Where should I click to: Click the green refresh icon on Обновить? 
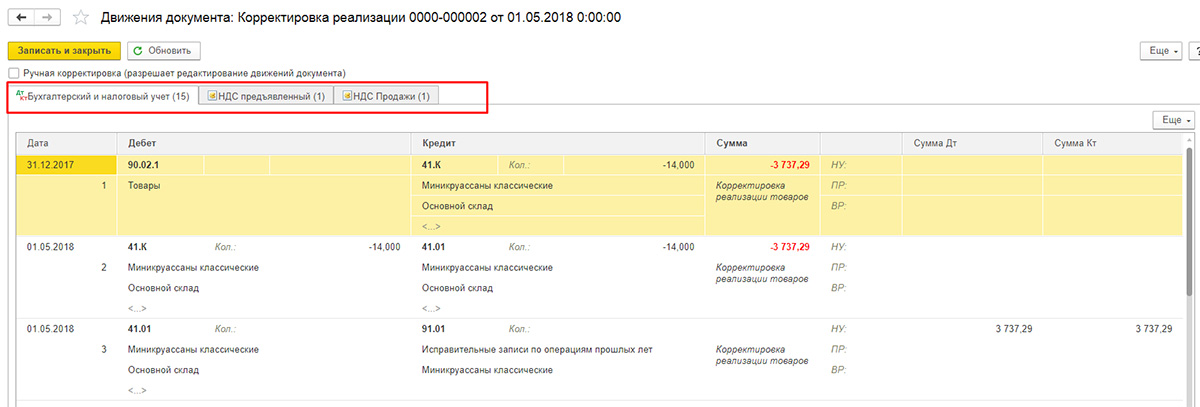click(x=137, y=50)
